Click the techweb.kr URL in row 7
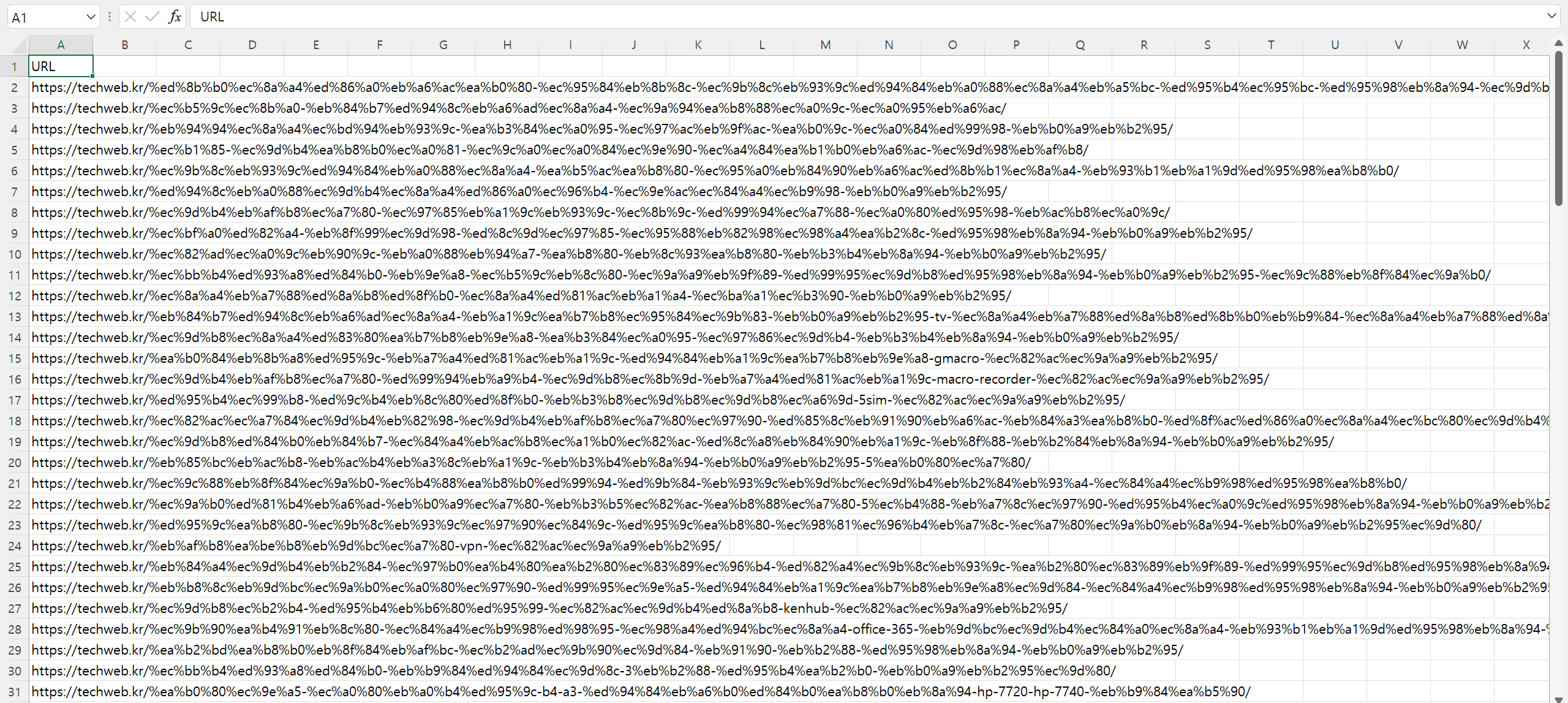Screen dimensions: 1568x703 coord(519,191)
